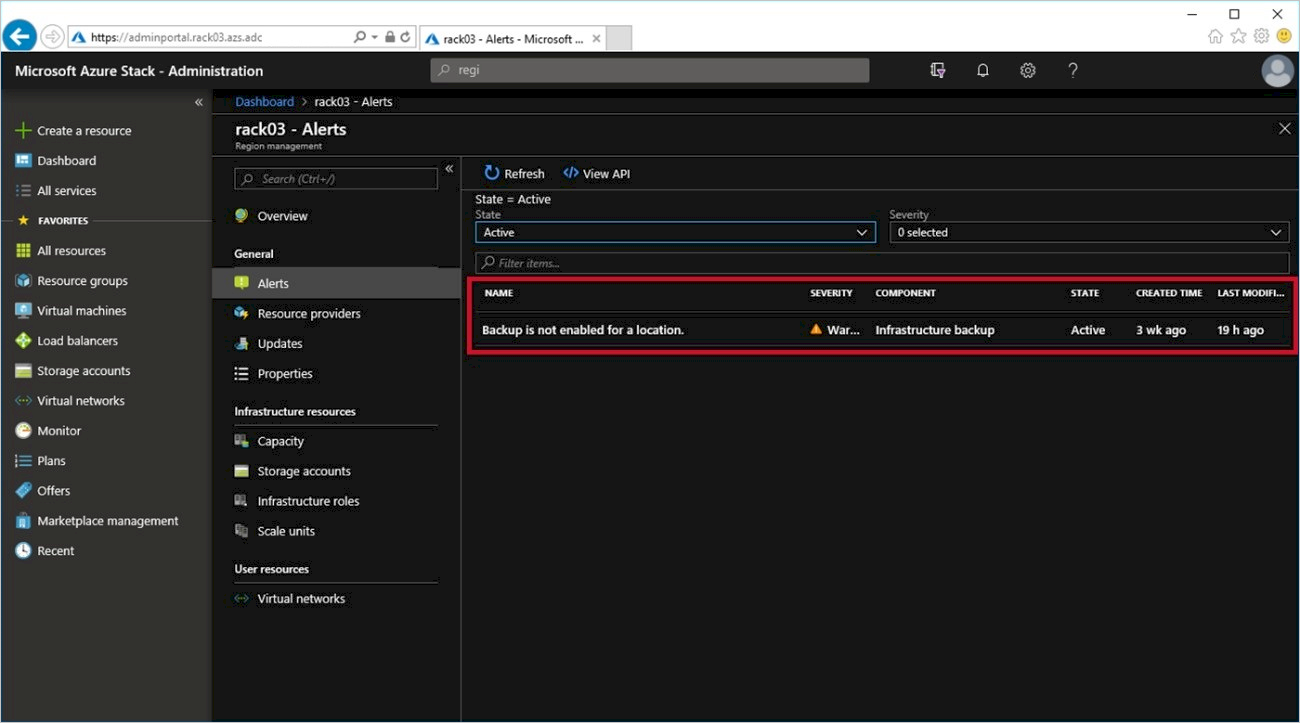
Task: Open Virtual networks in favorites sidebar
Action: coord(80,401)
